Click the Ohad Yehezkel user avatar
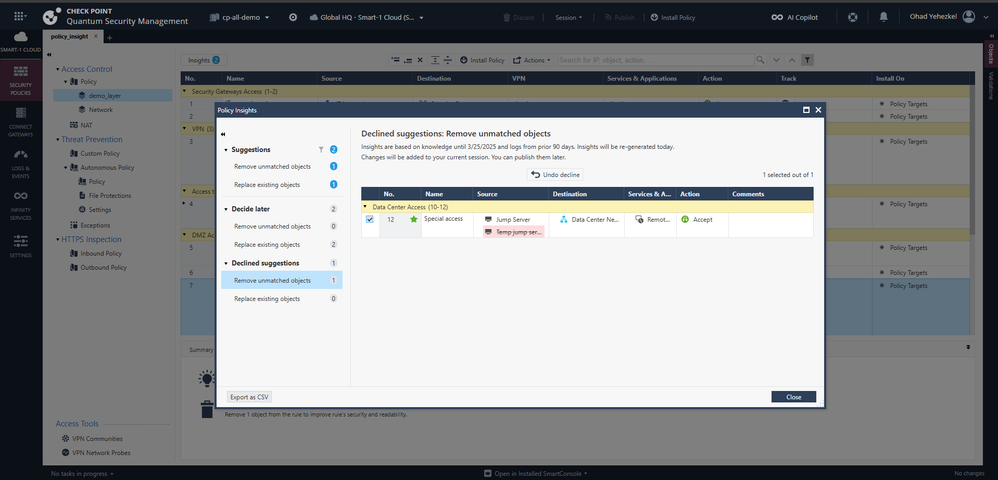 tap(969, 17)
